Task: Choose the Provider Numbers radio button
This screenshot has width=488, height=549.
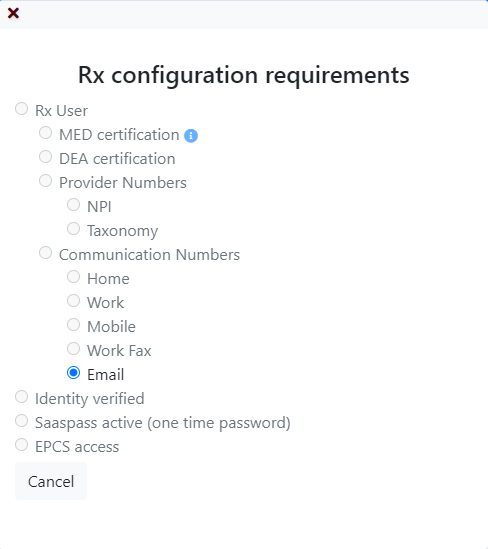Action: [x=46, y=181]
